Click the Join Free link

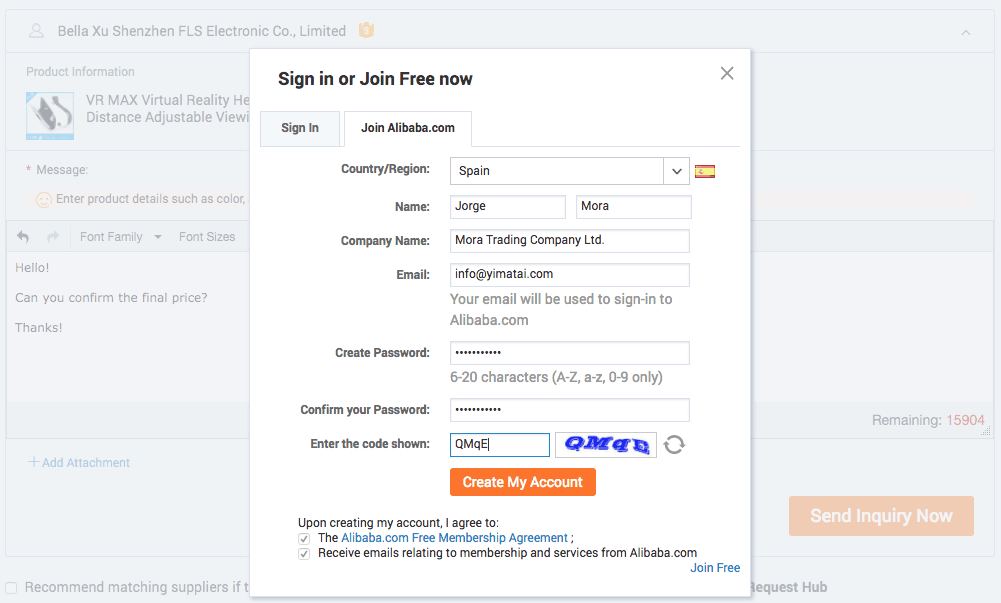(x=715, y=568)
